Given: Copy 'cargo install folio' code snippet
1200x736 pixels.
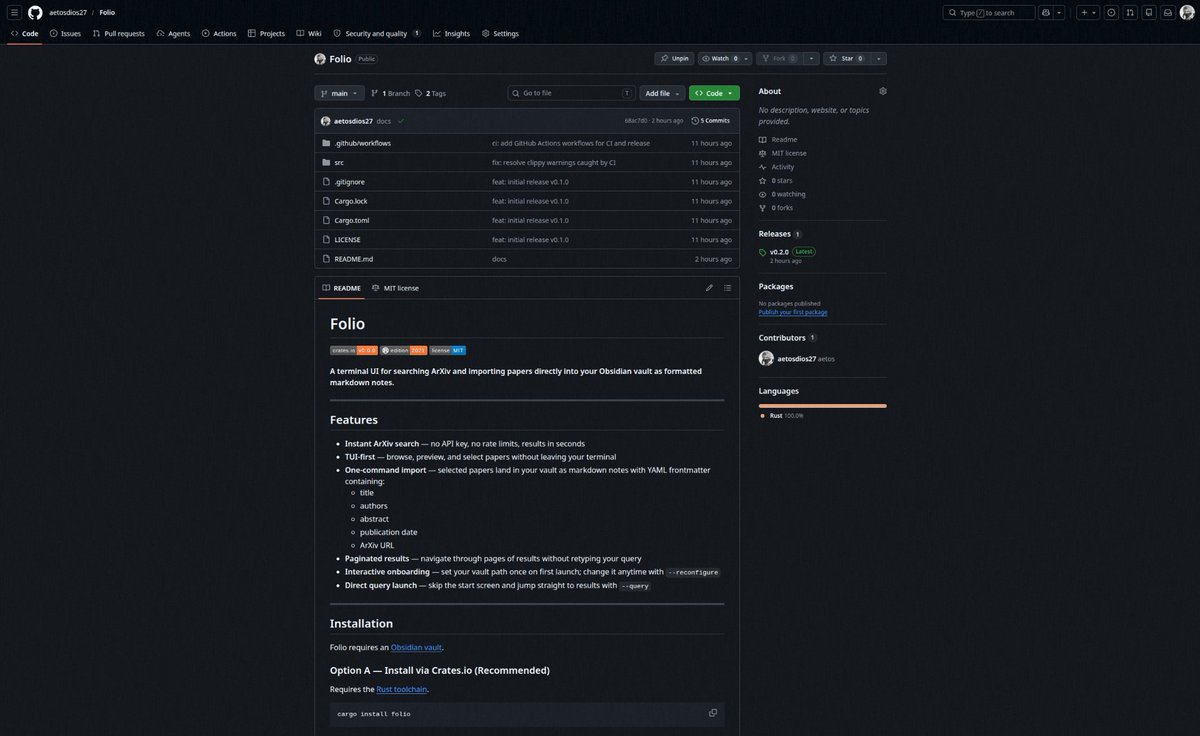Looking at the screenshot, I should (713, 713).
